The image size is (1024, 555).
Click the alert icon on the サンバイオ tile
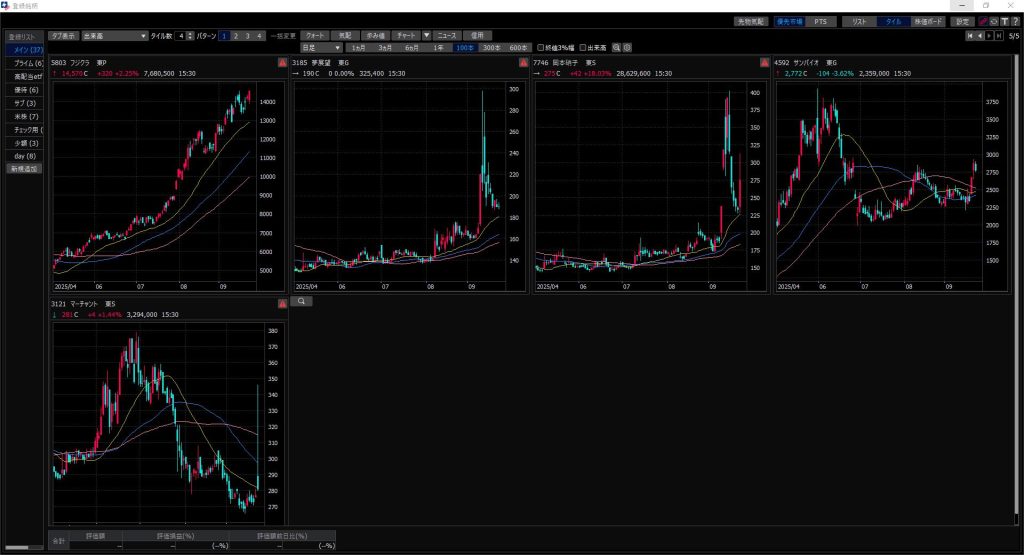coord(1003,63)
